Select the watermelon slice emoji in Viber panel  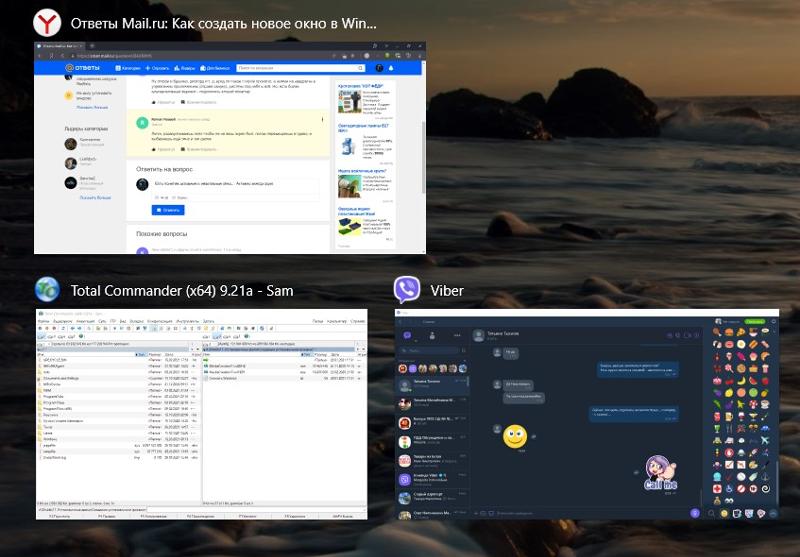click(x=753, y=380)
